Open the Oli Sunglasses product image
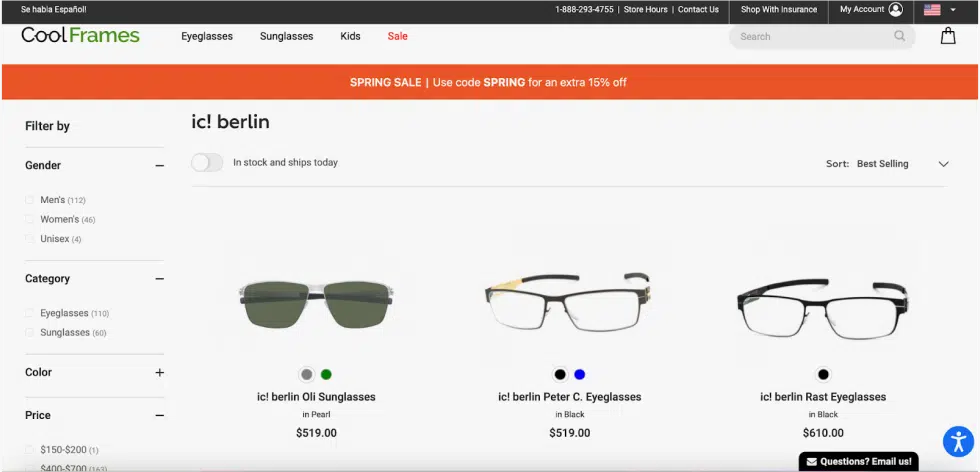Image resolution: width=980 pixels, height=472 pixels. point(316,303)
